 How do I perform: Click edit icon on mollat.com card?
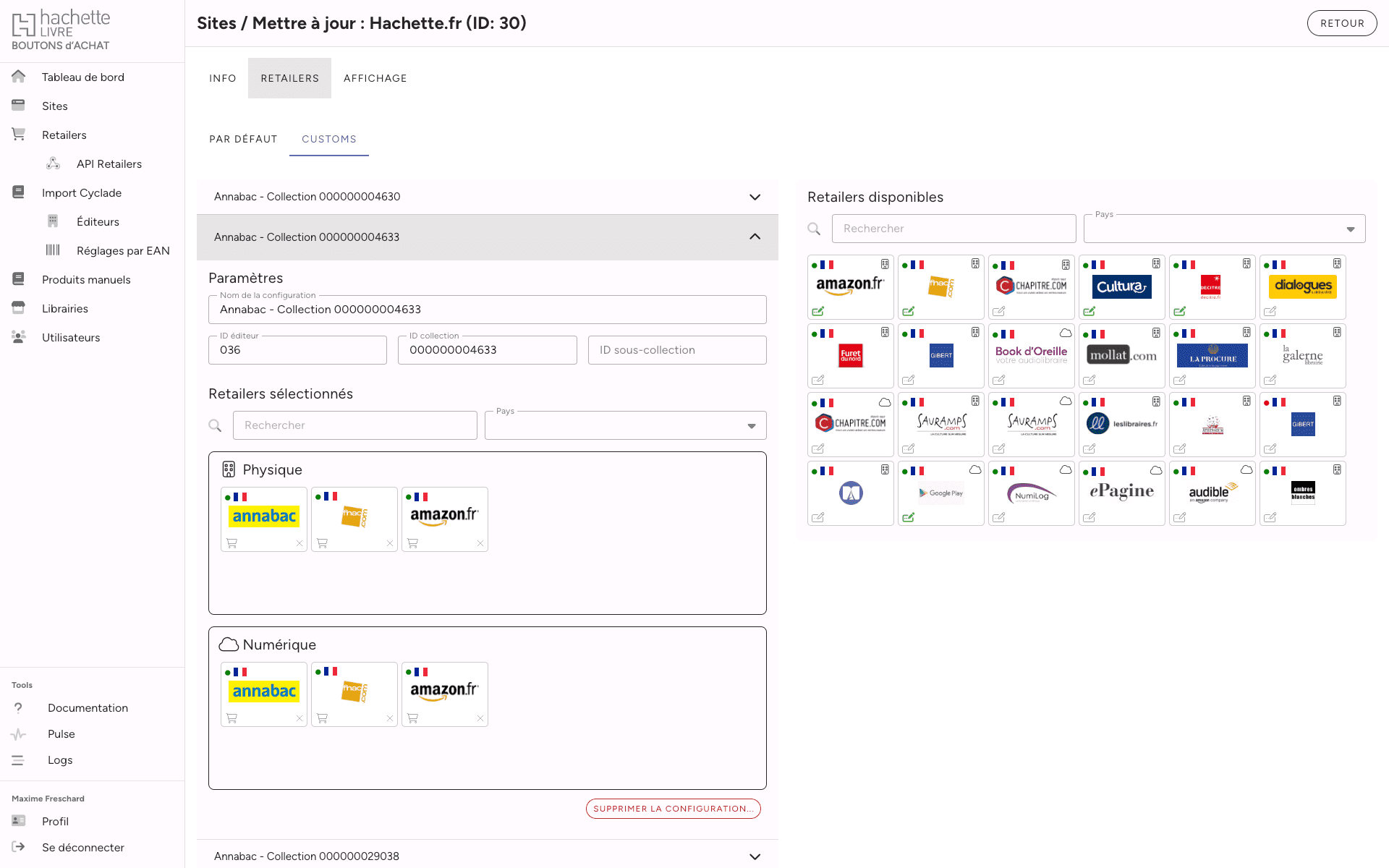point(1089,380)
